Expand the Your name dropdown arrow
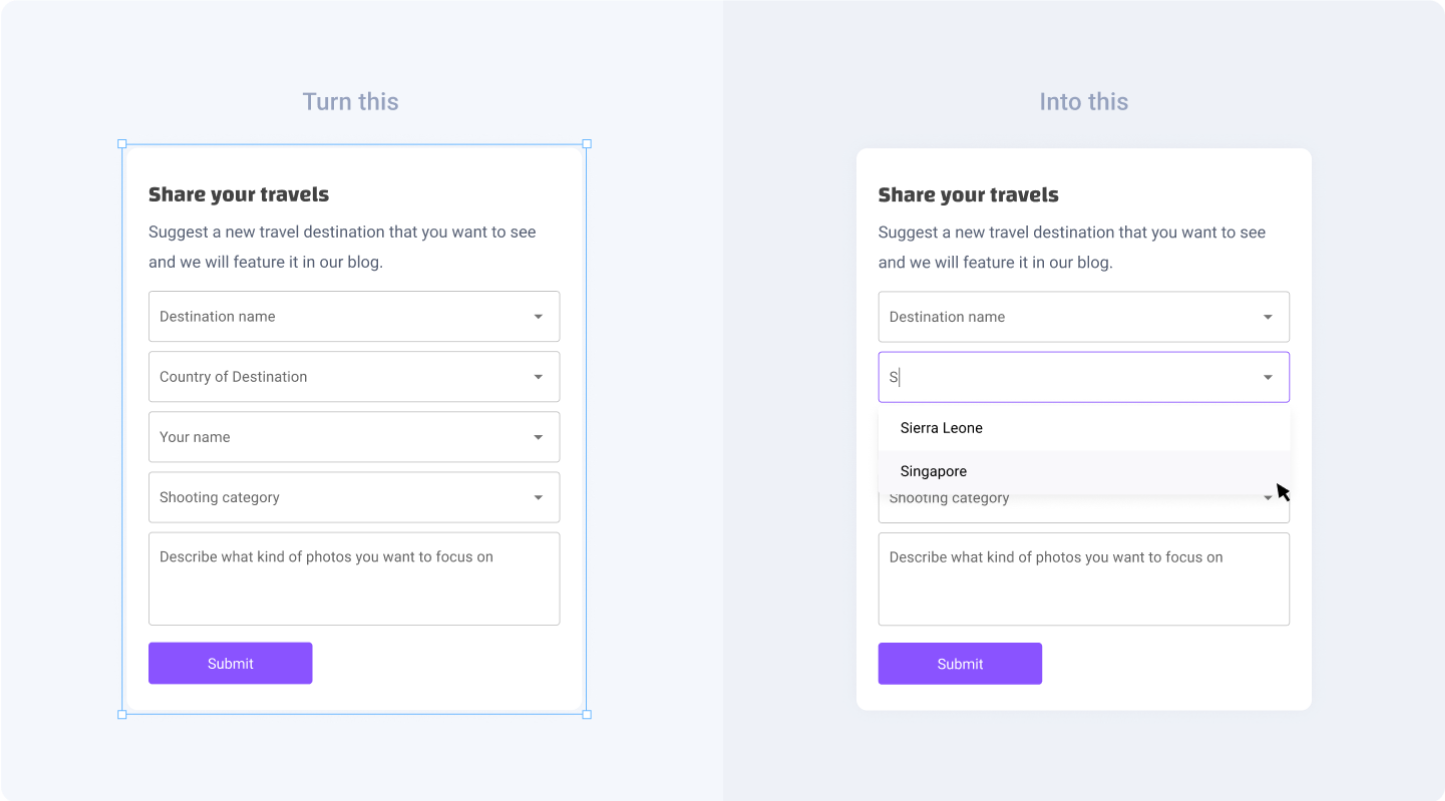 pyautogui.click(x=538, y=437)
